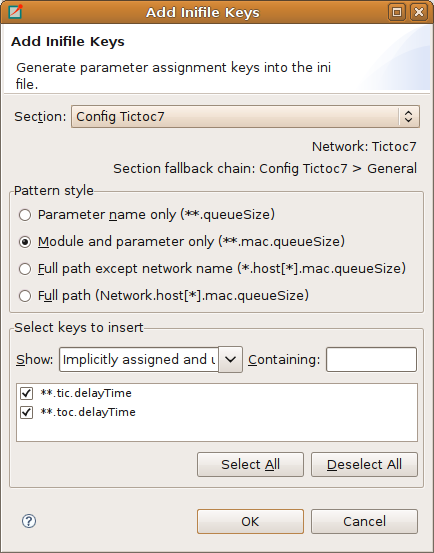Click the window icon in title bar
Screen dimensions: 434x553
point(15,12)
